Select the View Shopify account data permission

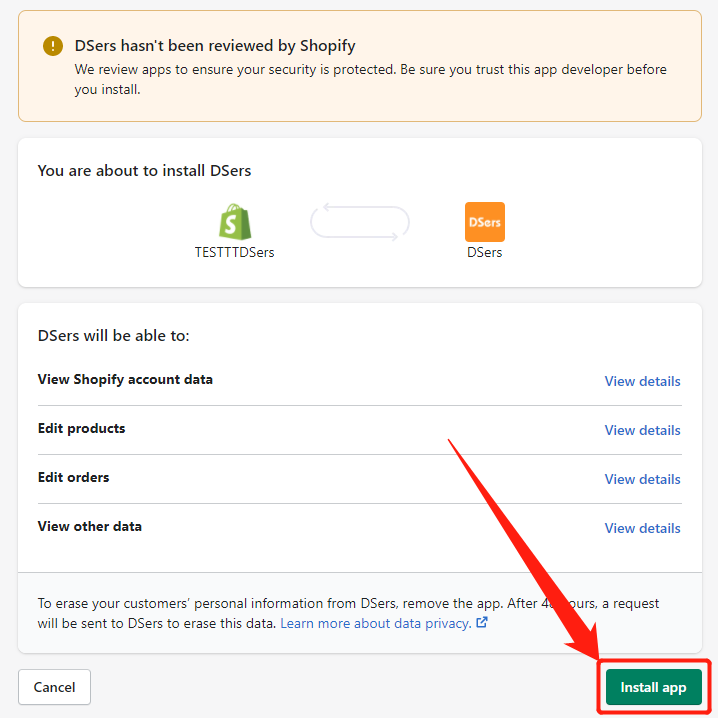click(x=125, y=380)
